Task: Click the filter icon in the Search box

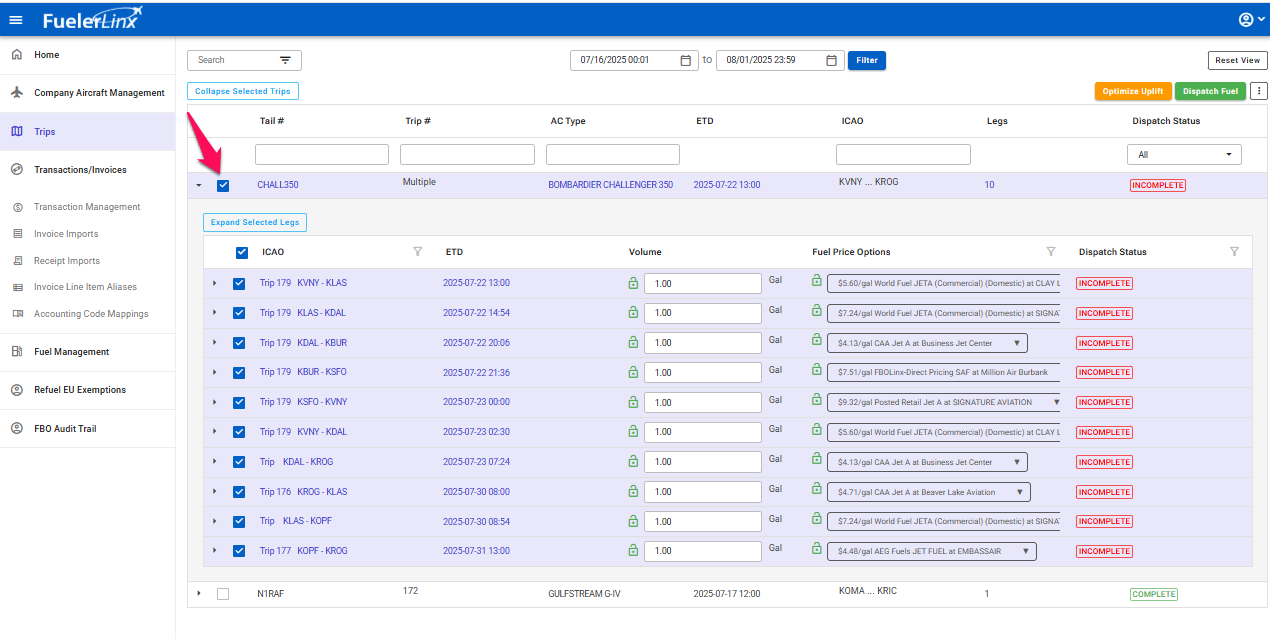Action: (285, 60)
